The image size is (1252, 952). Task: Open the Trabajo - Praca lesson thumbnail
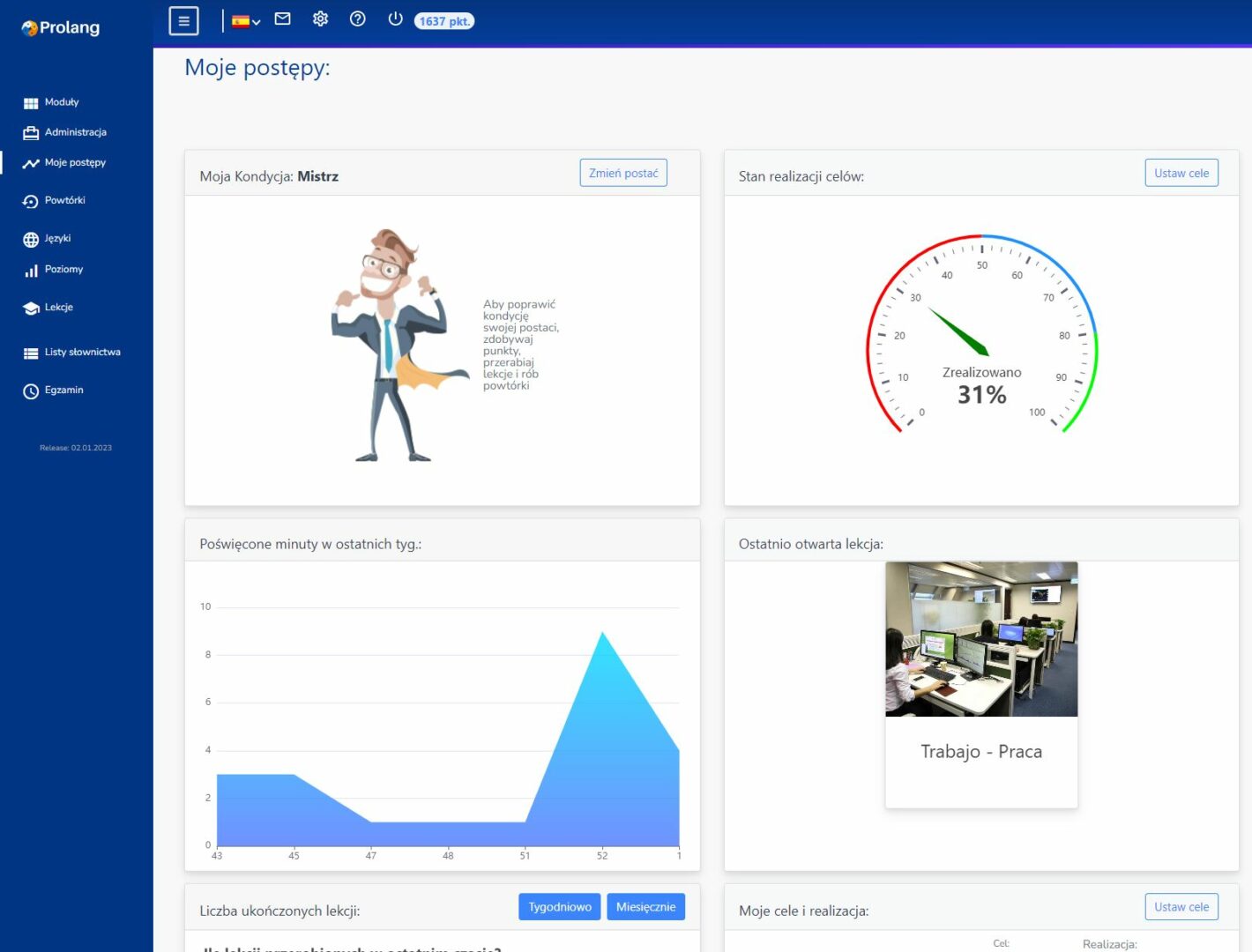981,640
